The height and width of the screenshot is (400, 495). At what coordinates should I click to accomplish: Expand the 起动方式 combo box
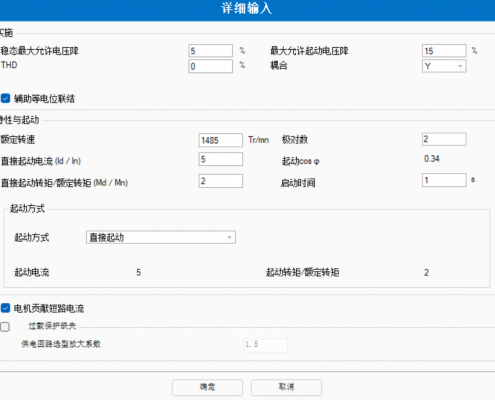pyautogui.click(x=161, y=237)
